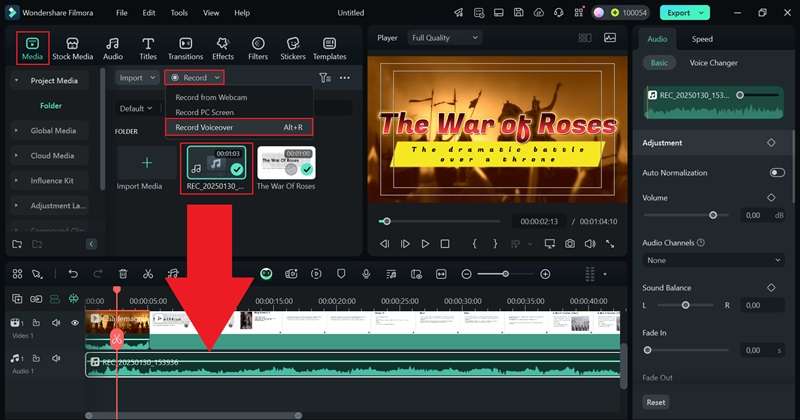
Task: Switch to the Speed tab
Action: coord(702,39)
